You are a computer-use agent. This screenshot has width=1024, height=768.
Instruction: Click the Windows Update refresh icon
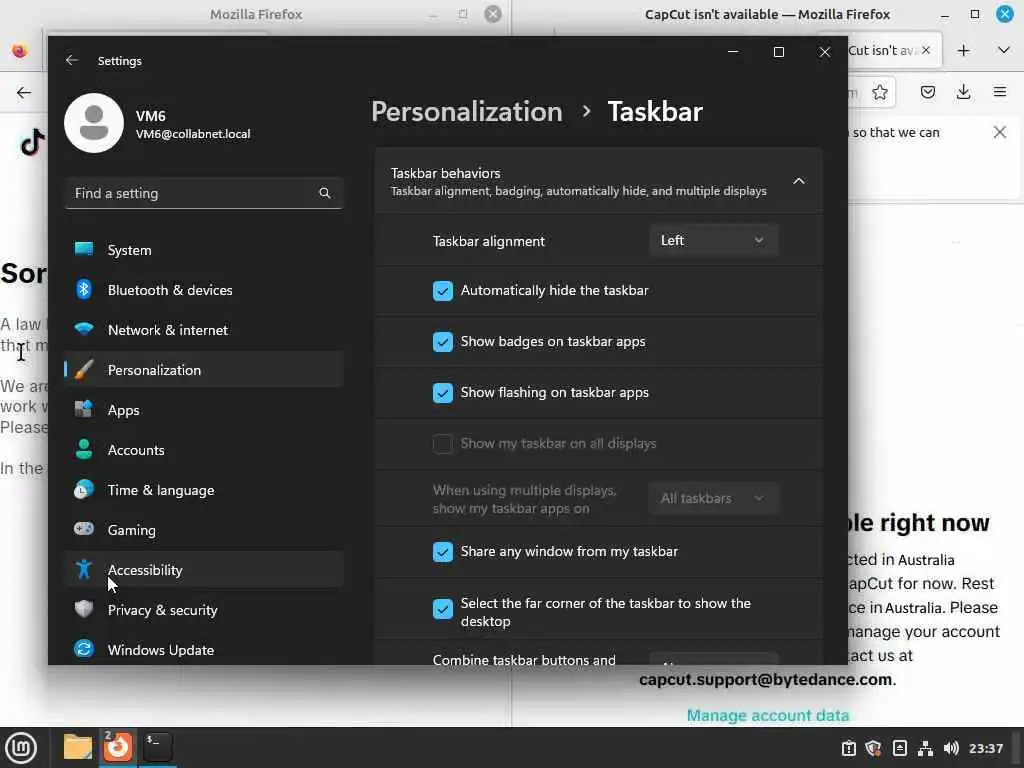[x=84, y=649]
